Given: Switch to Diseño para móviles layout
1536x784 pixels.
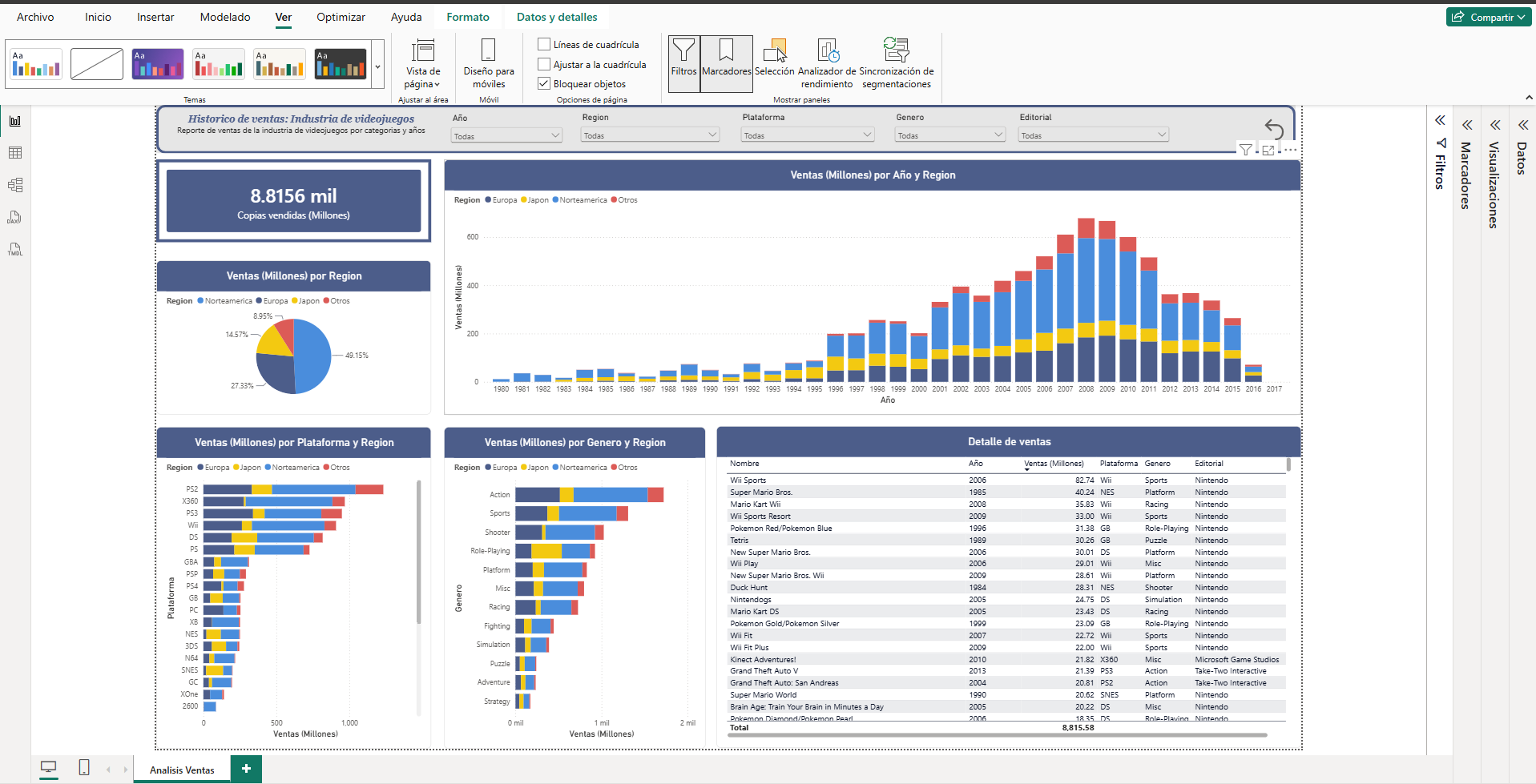Looking at the screenshot, I should [x=489, y=64].
